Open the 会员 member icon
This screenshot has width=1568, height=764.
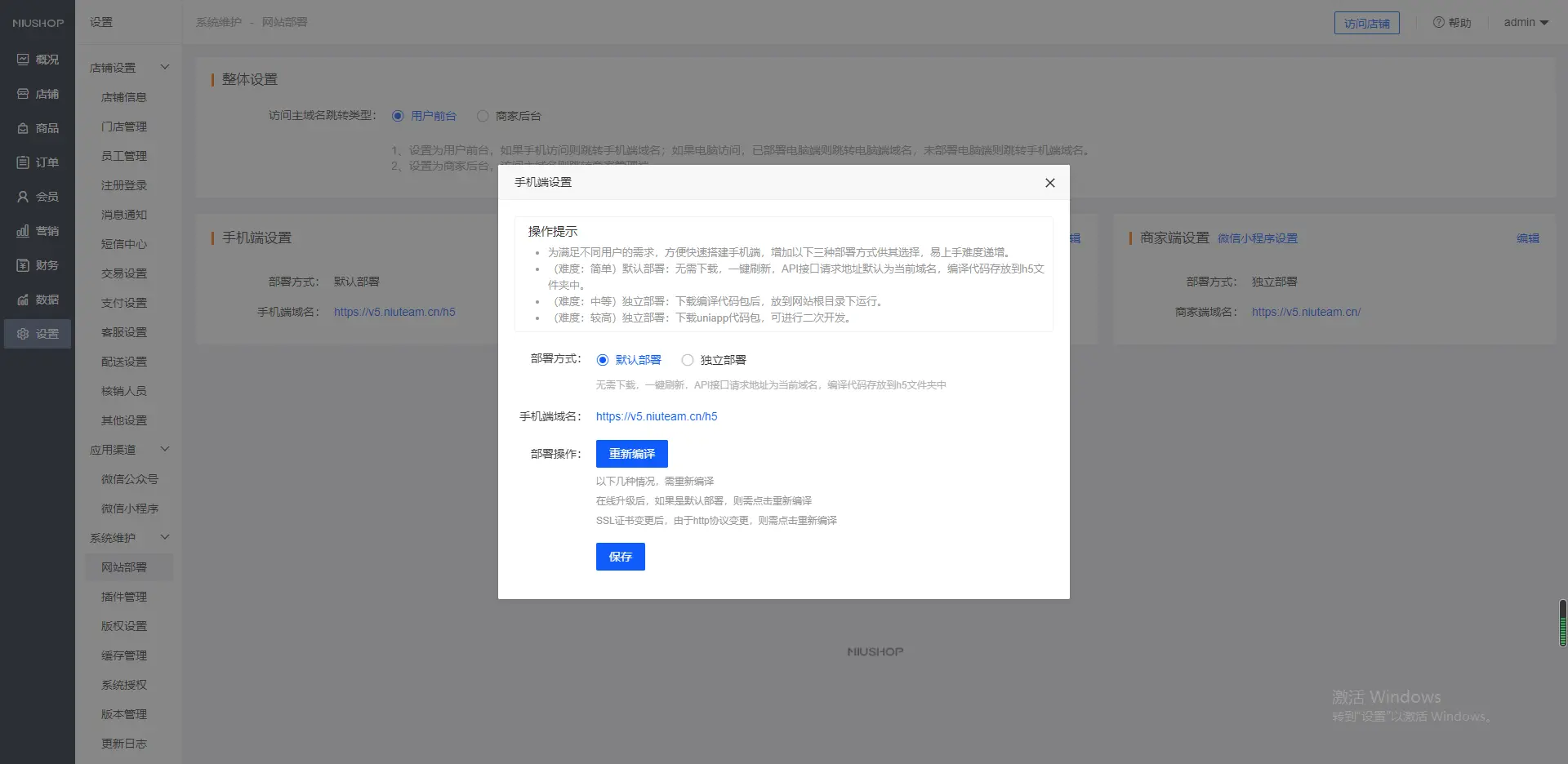(x=23, y=197)
